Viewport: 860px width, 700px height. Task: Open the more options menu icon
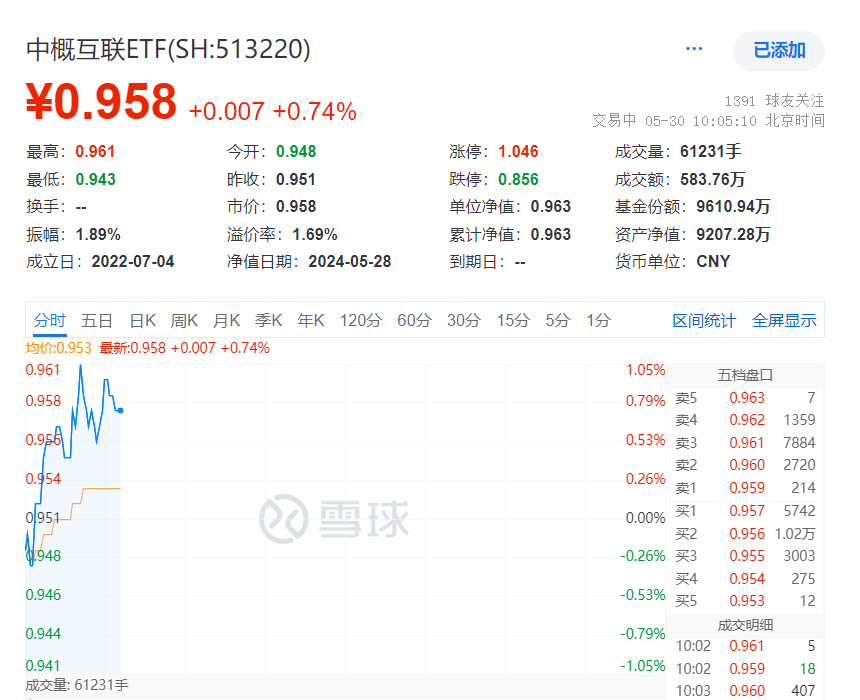pyautogui.click(x=694, y=49)
